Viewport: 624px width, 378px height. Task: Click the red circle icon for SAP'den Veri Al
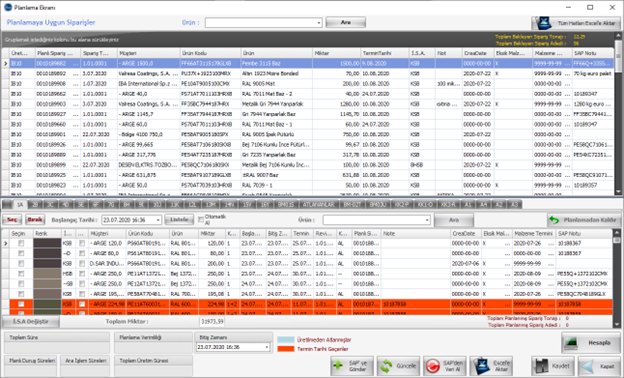[433, 366]
